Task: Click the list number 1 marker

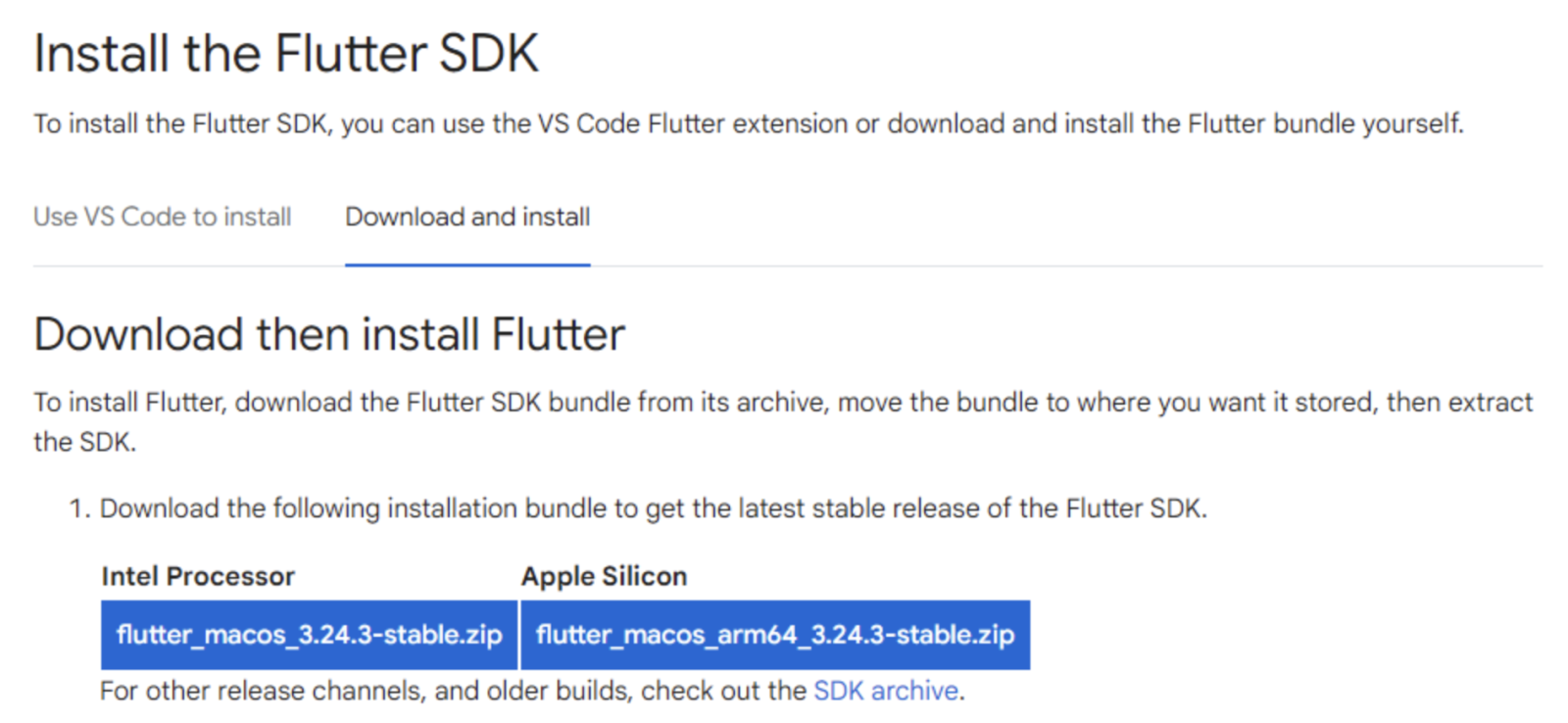Action: pyautogui.click(x=78, y=508)
